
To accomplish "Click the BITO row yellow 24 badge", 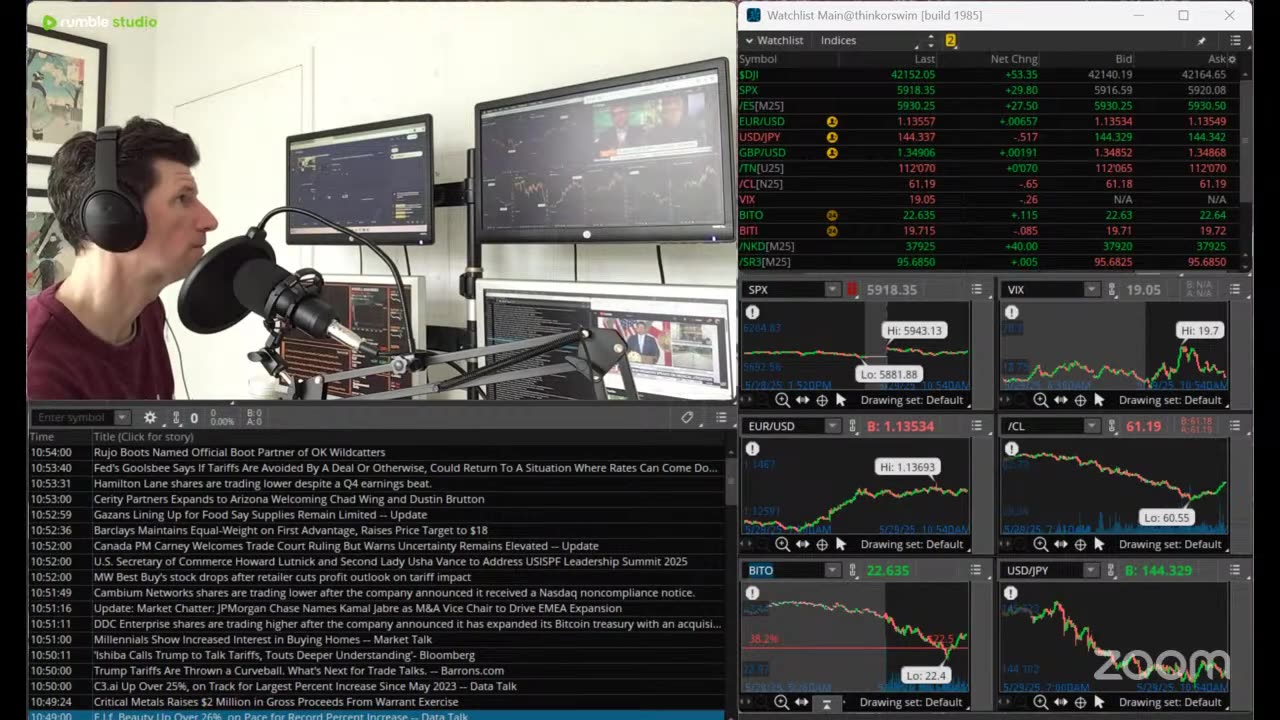I will (832, 215).
